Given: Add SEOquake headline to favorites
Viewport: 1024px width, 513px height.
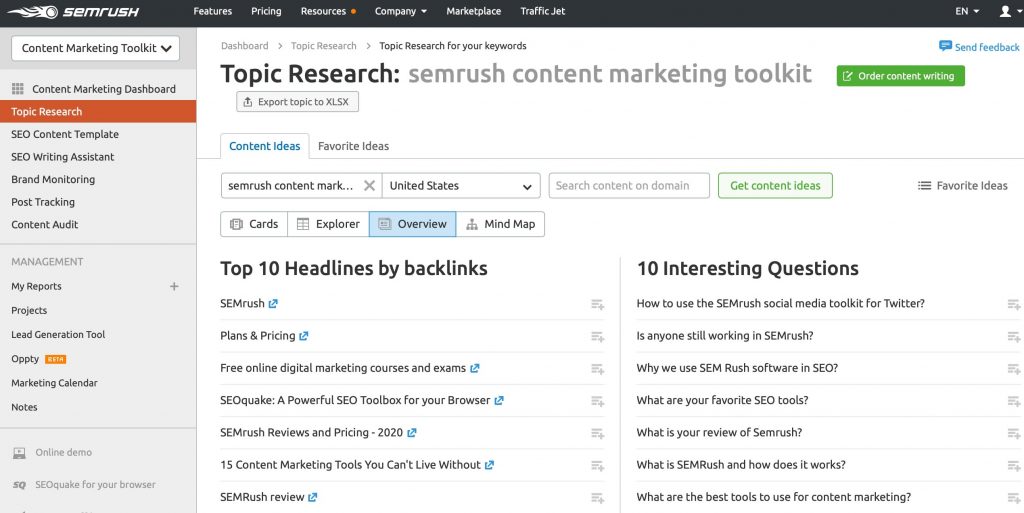Looking at the screenshot, I should pos(598,401).
